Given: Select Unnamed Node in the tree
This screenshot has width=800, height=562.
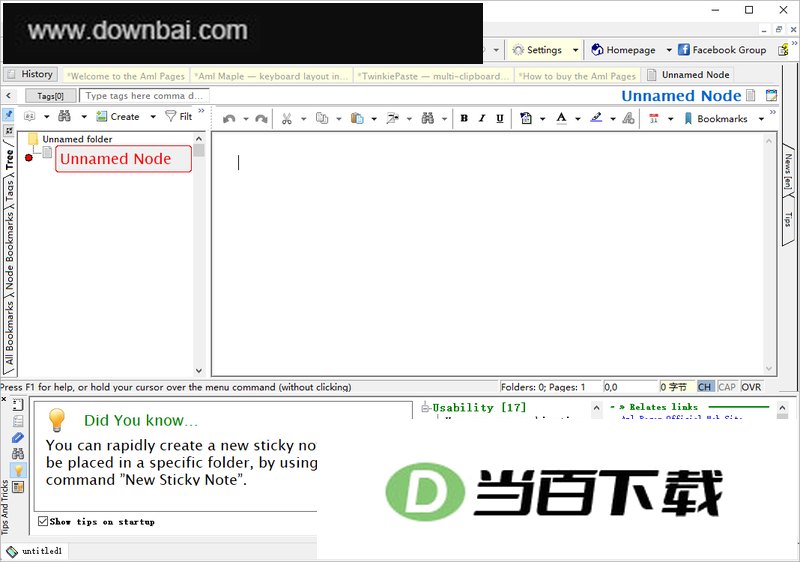Looking at the screenshot, I should (123, 159).
